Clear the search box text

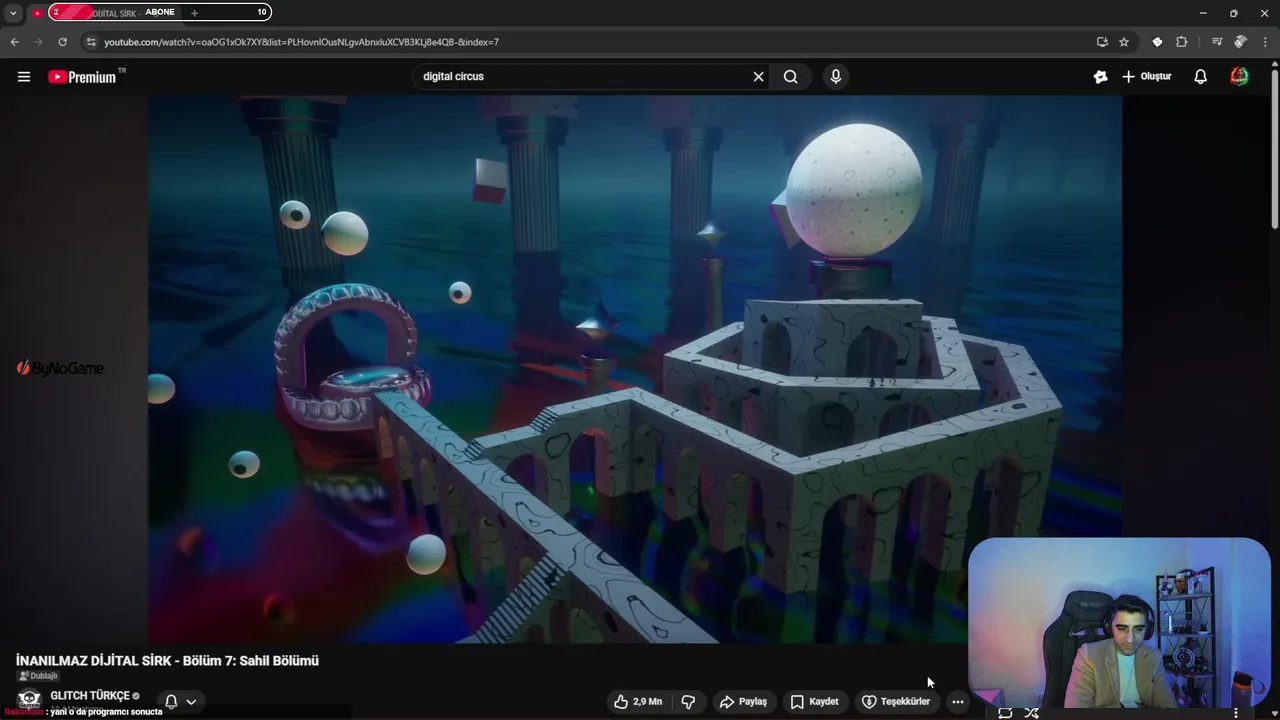758,77
